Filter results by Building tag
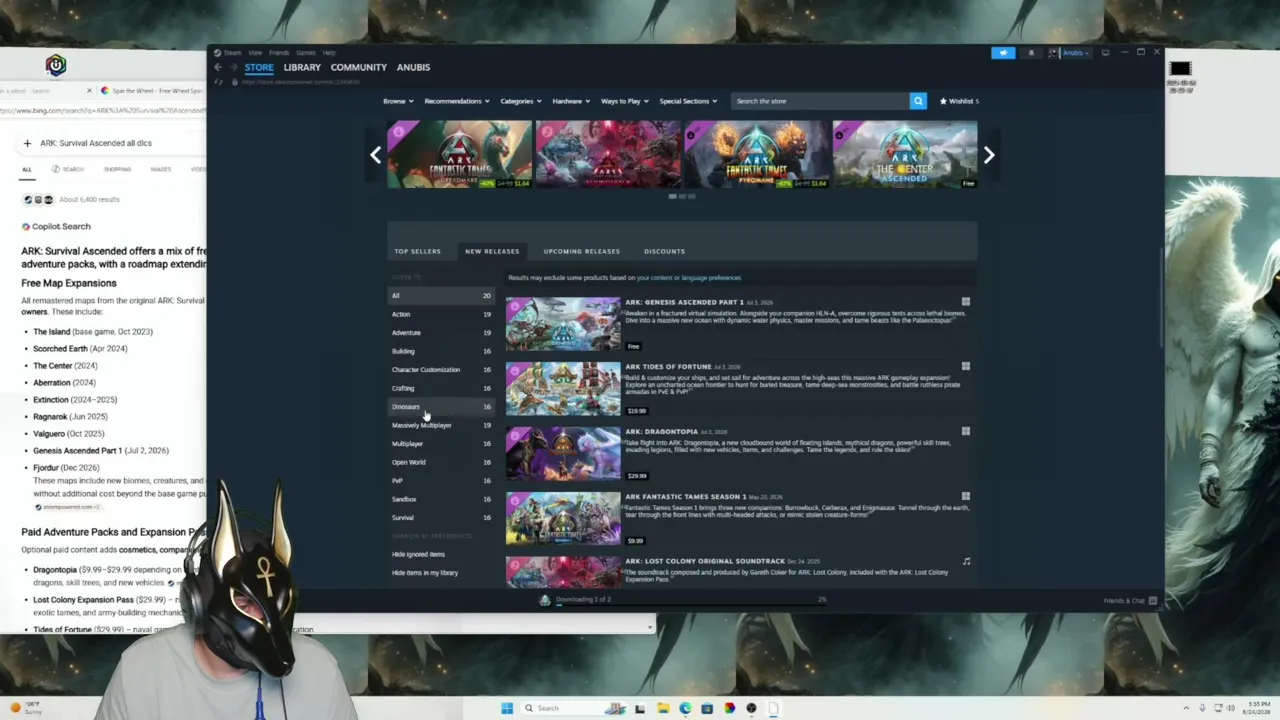Screen dimensions: 1280x720 (x=441, y=351)
